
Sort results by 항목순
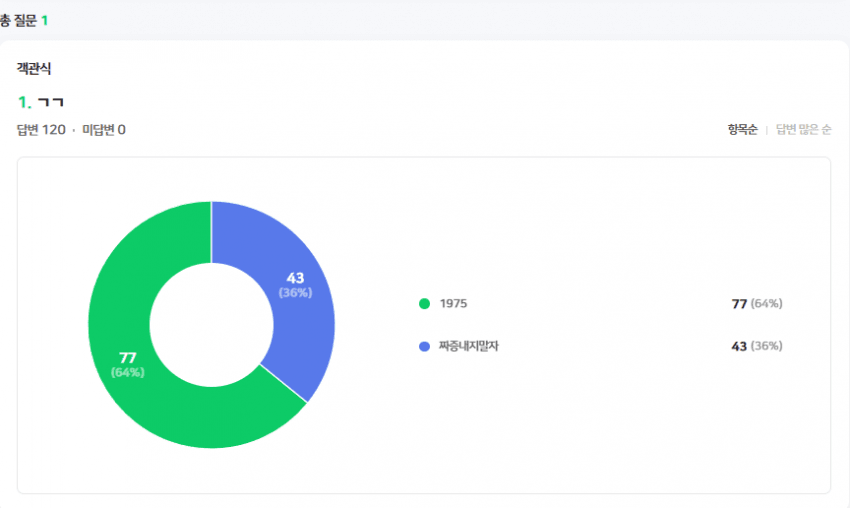(742, 130)
